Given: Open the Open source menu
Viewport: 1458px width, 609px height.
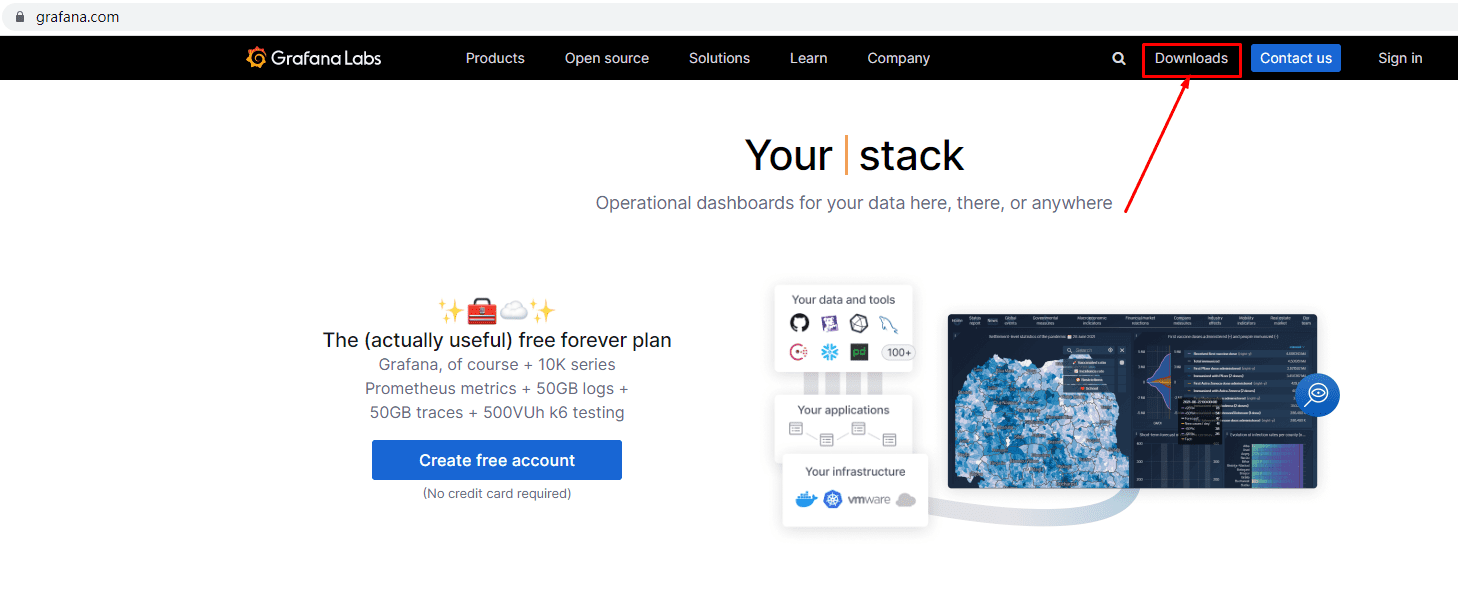Looking at the screenshot, I should tap(607, 58).
